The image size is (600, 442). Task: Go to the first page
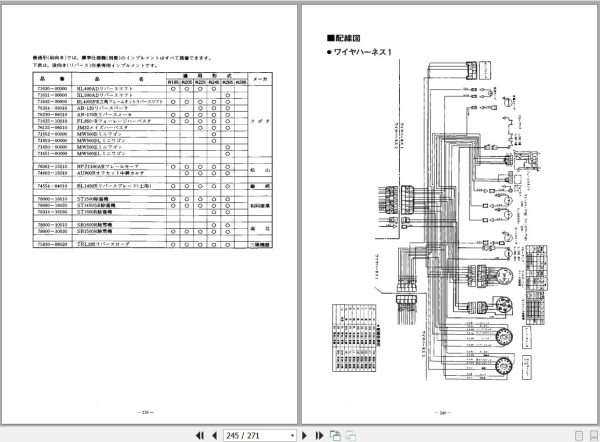coord(200,435)
